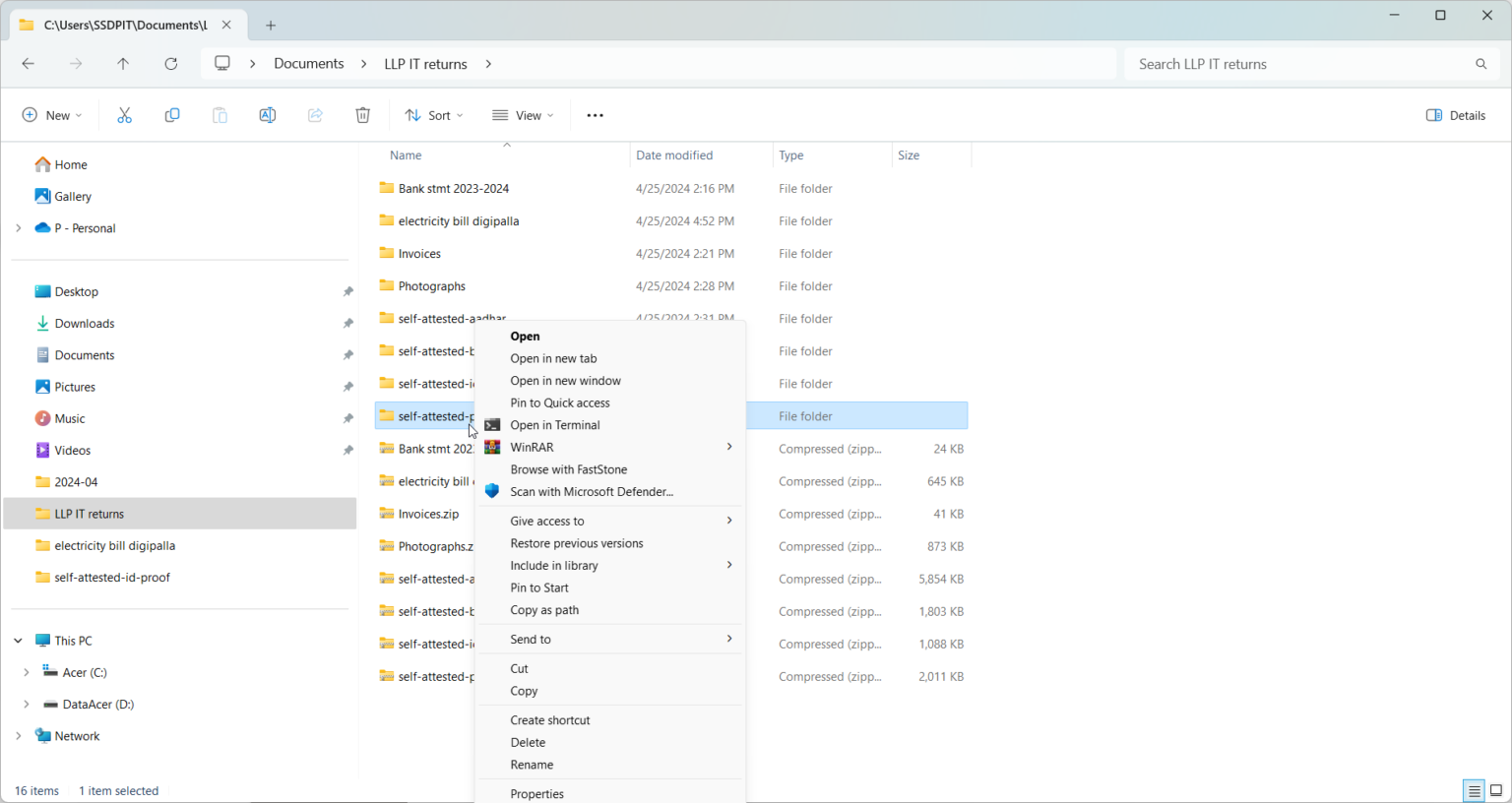Image resolution: width=1512 pixels, height=803 pixels.
Task: Go up one directory level
Action: pos(123,63)
